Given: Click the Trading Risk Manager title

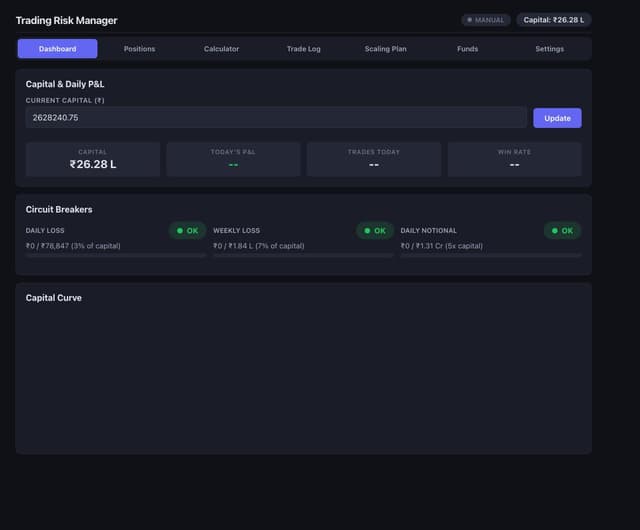Looking at the screenshot, I should coord(66,21).
